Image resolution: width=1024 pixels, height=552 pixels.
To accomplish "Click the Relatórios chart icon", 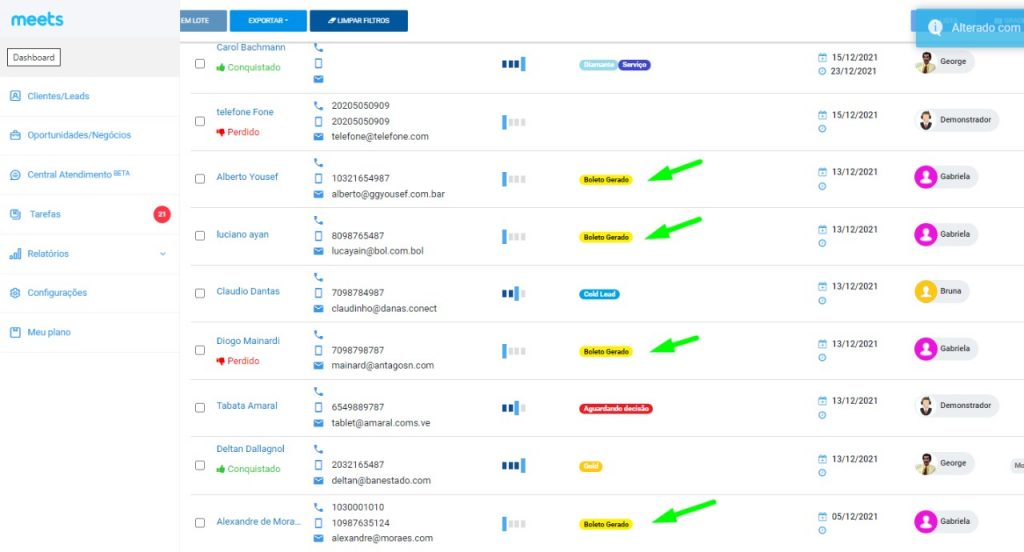I will point(15,253).
